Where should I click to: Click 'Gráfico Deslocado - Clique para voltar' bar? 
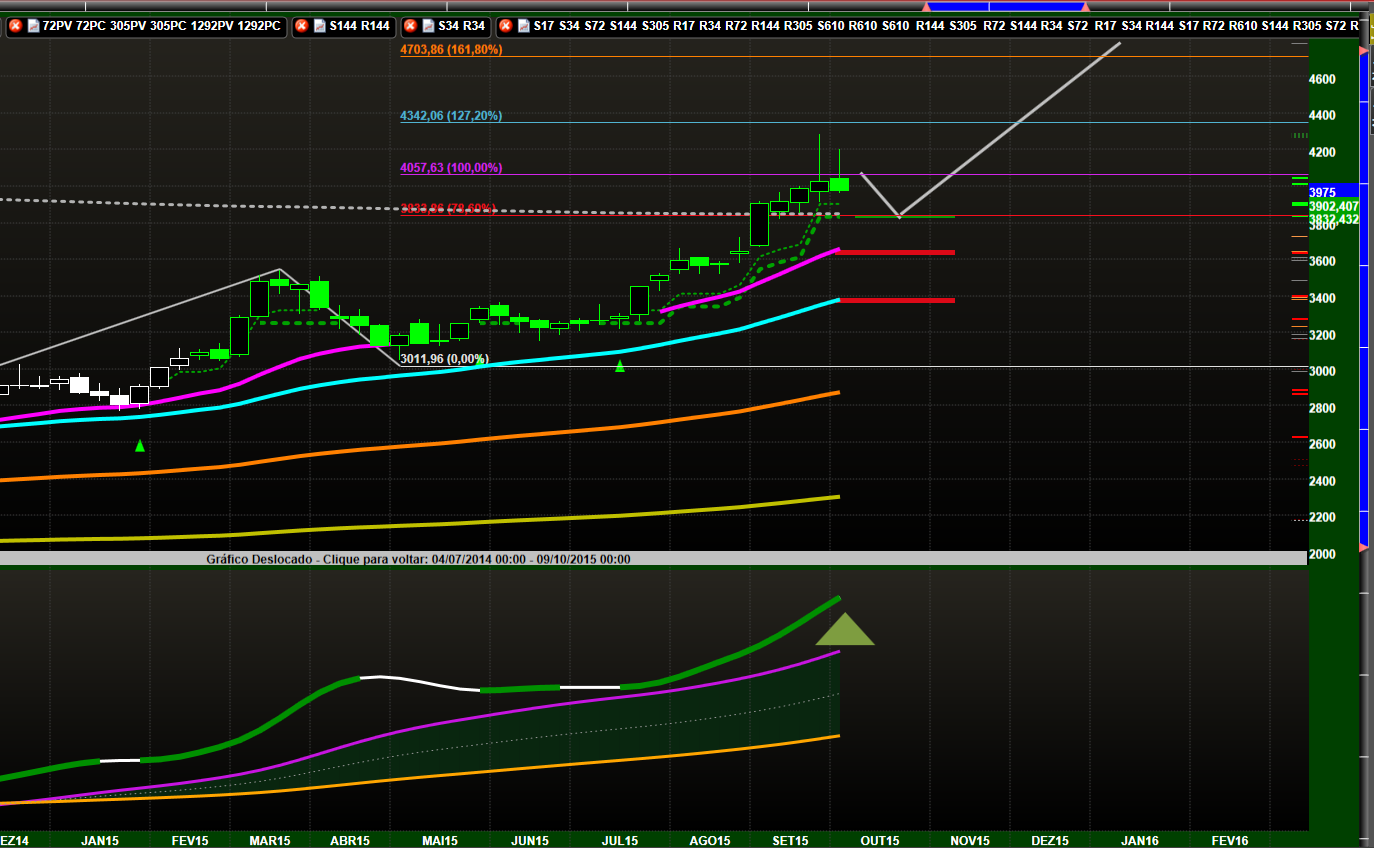tap(654, 559)
